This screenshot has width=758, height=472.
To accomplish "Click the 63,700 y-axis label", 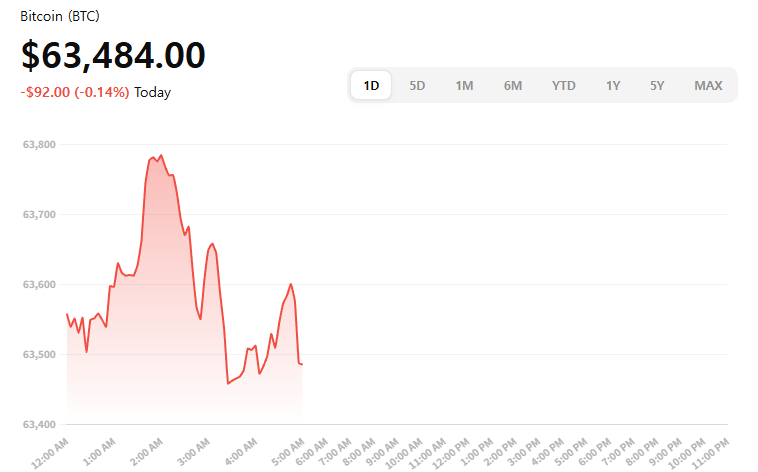I will 39,214.
